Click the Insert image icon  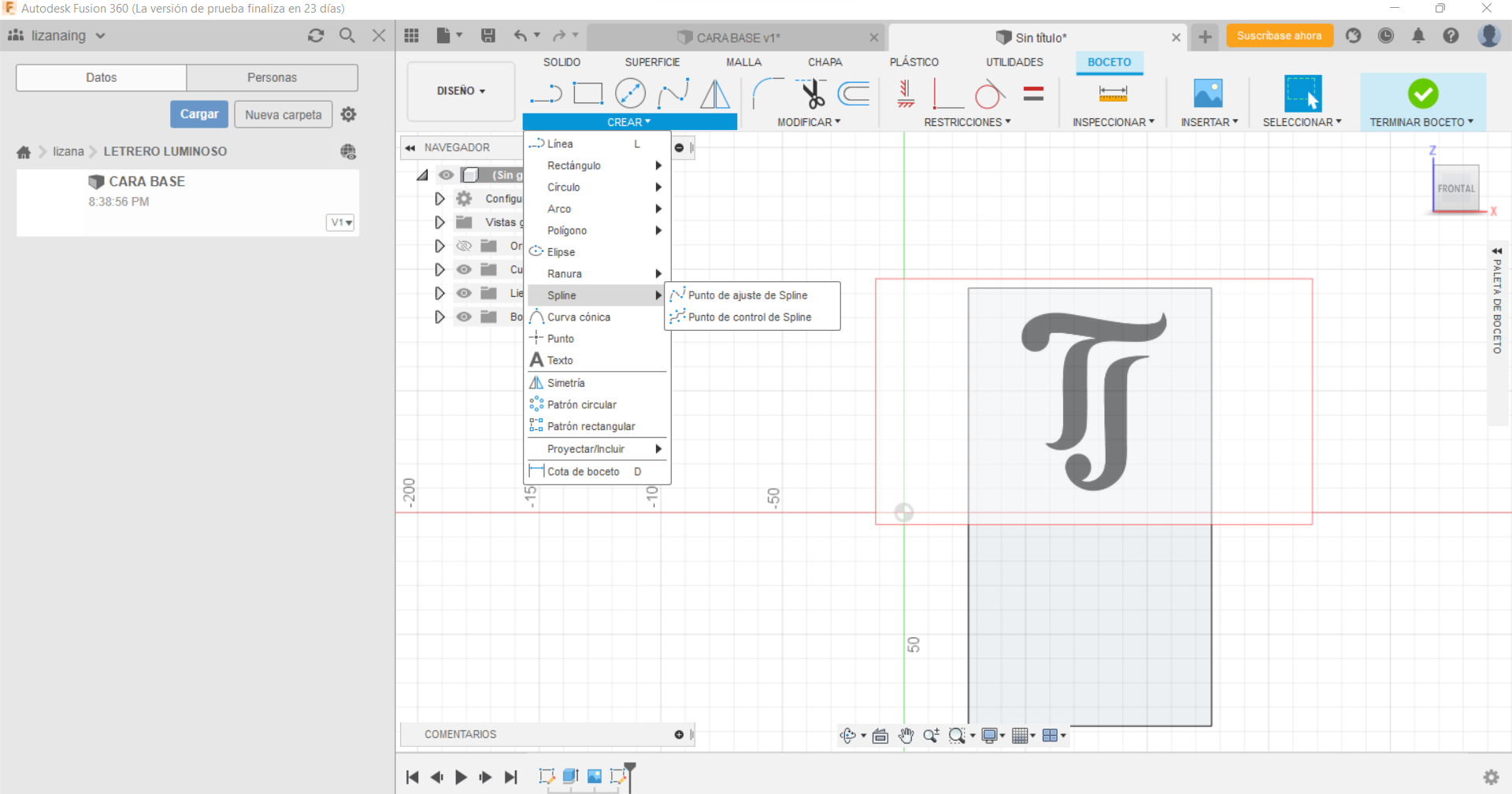point(1208,93)
